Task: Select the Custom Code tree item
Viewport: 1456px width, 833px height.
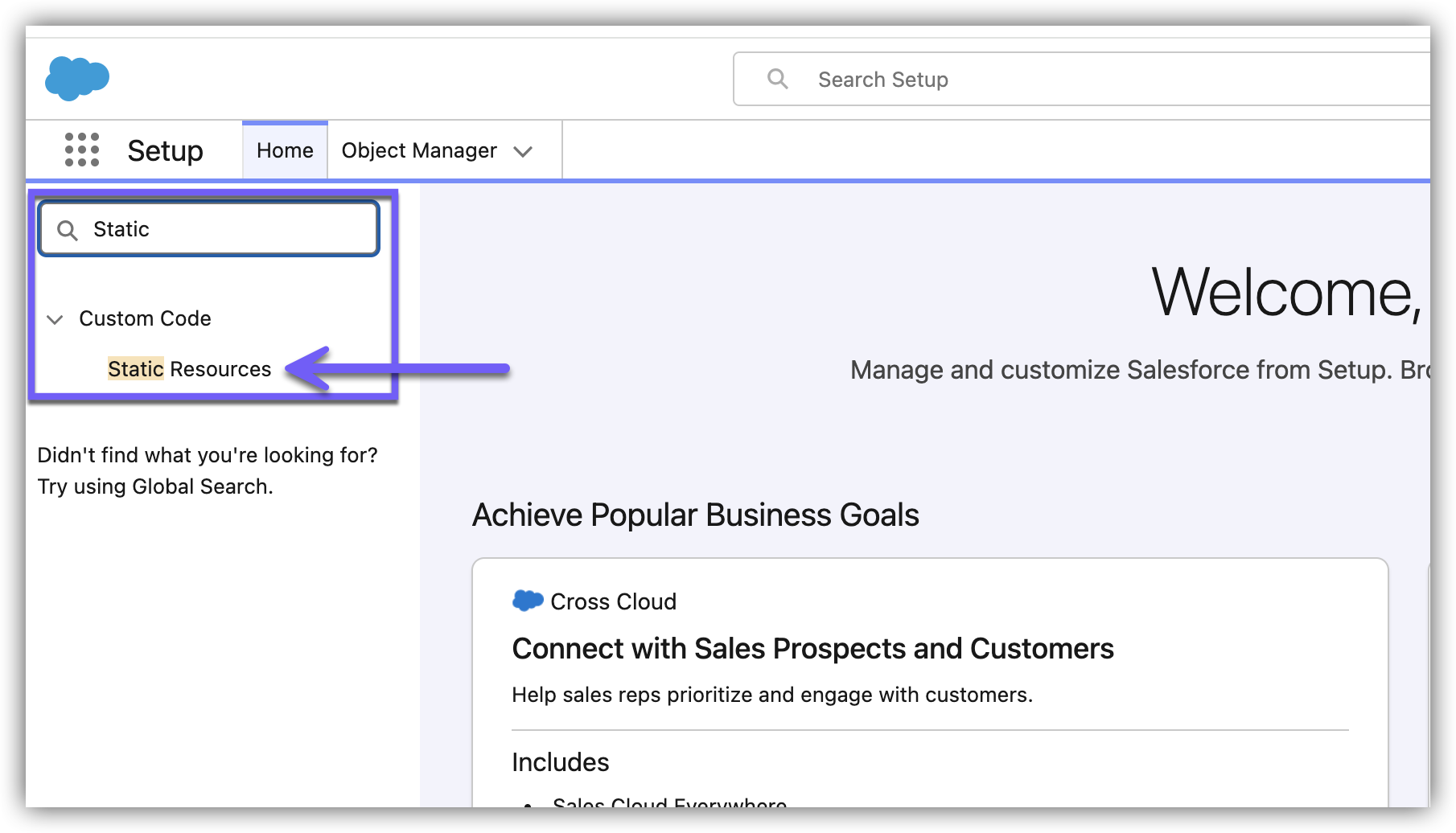Action: (145, 318)
